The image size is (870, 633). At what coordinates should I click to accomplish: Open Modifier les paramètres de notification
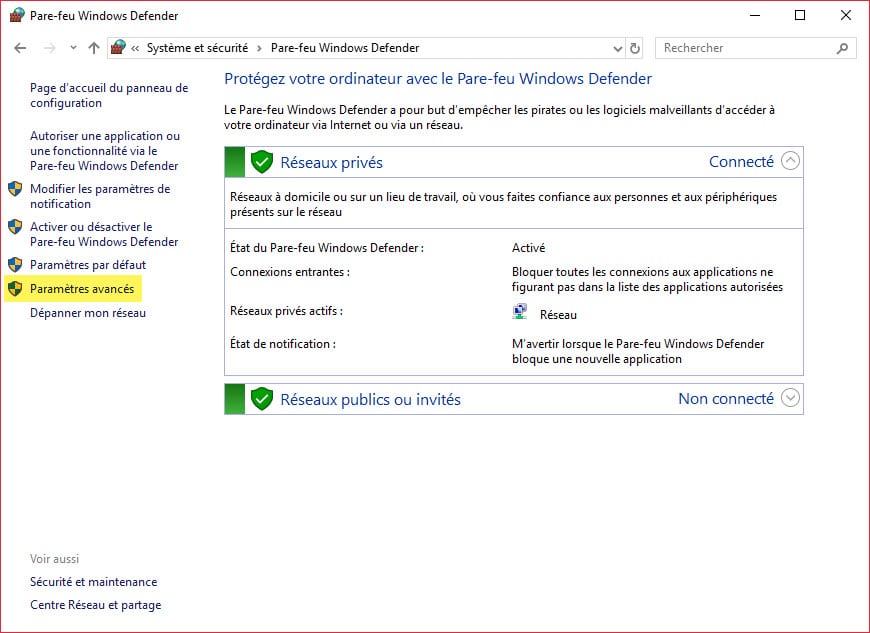click(x=100, y=196)
